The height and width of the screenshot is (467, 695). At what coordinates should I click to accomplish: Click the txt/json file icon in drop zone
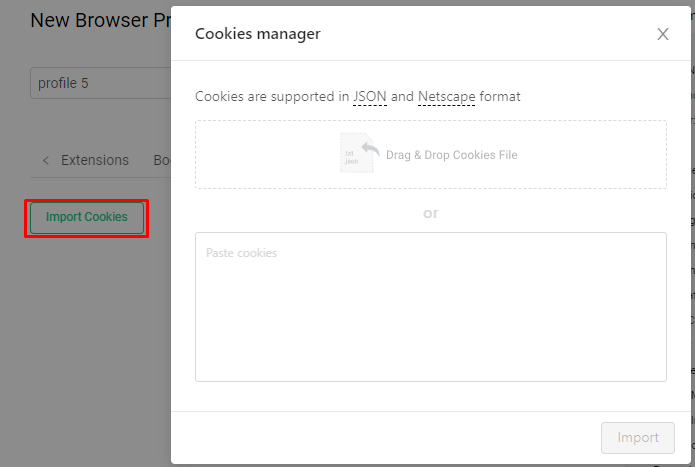pos(357,153)
